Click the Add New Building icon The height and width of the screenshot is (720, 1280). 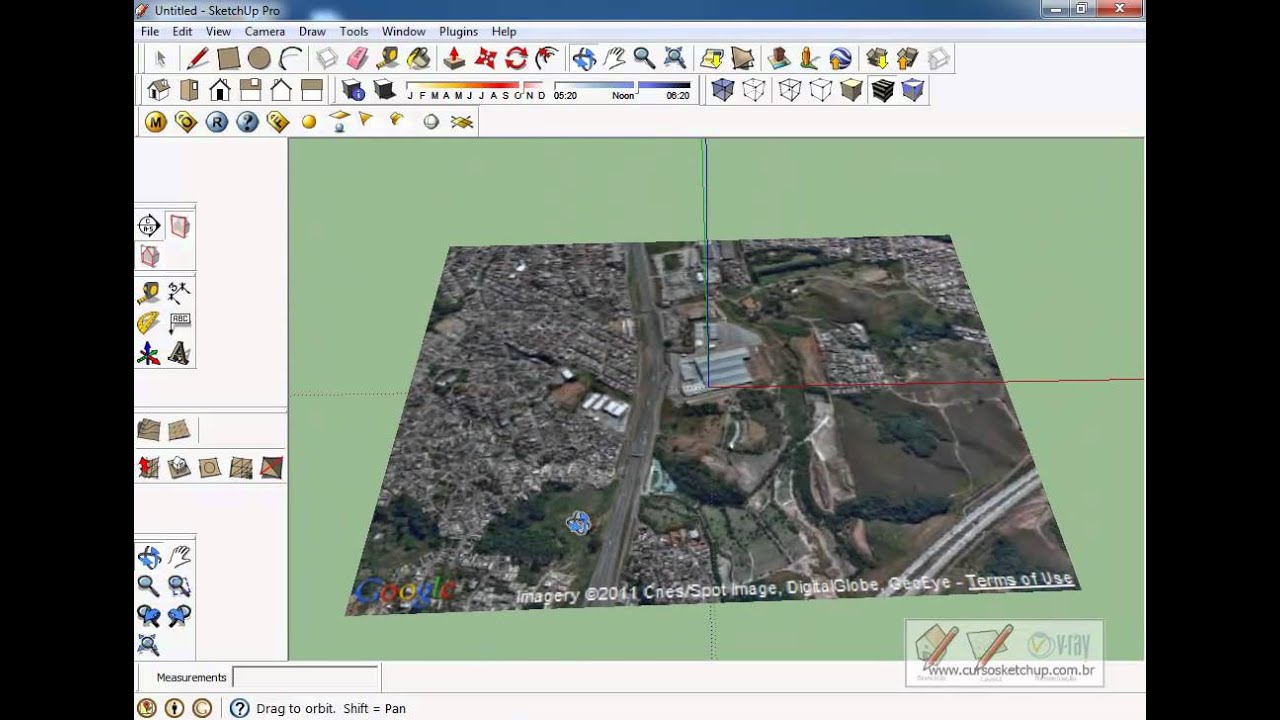(779, 59)
